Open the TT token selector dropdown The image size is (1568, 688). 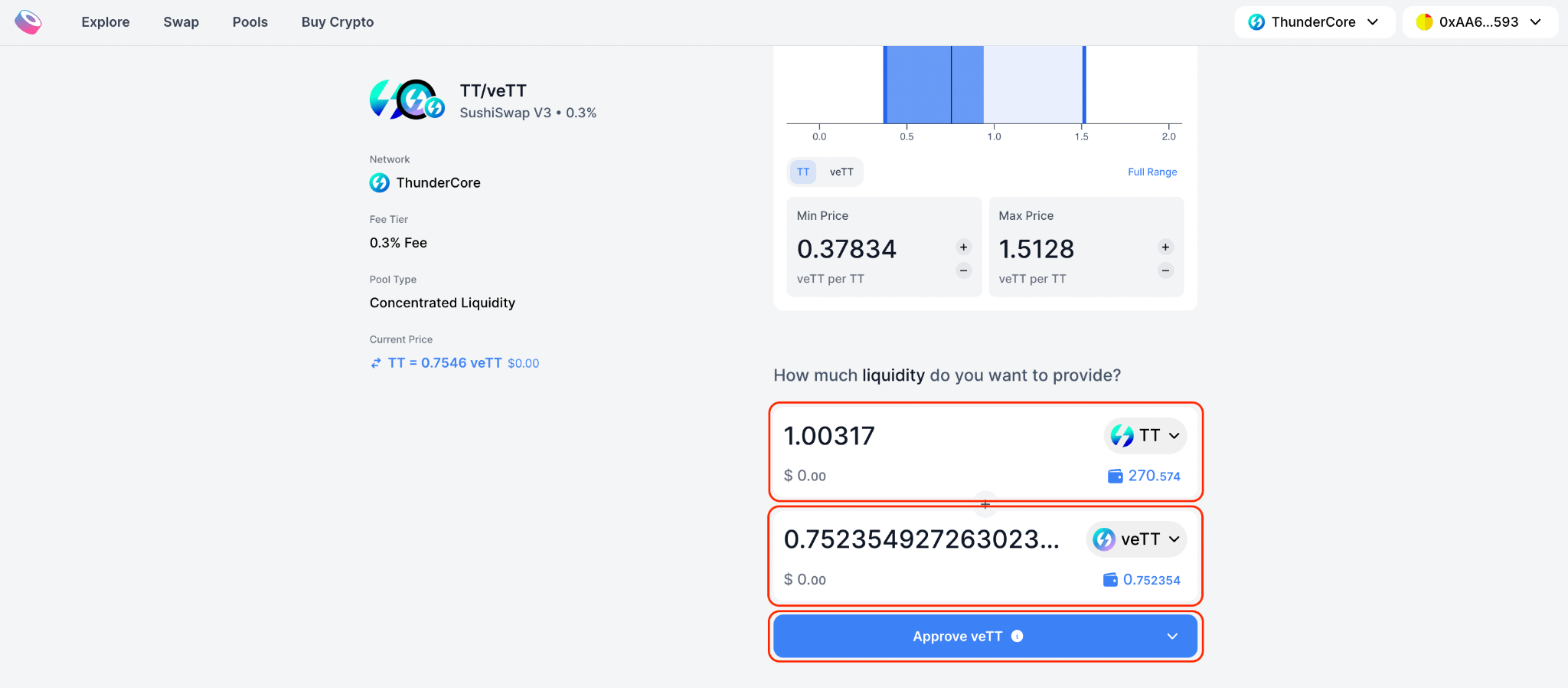pos(1145,435)
